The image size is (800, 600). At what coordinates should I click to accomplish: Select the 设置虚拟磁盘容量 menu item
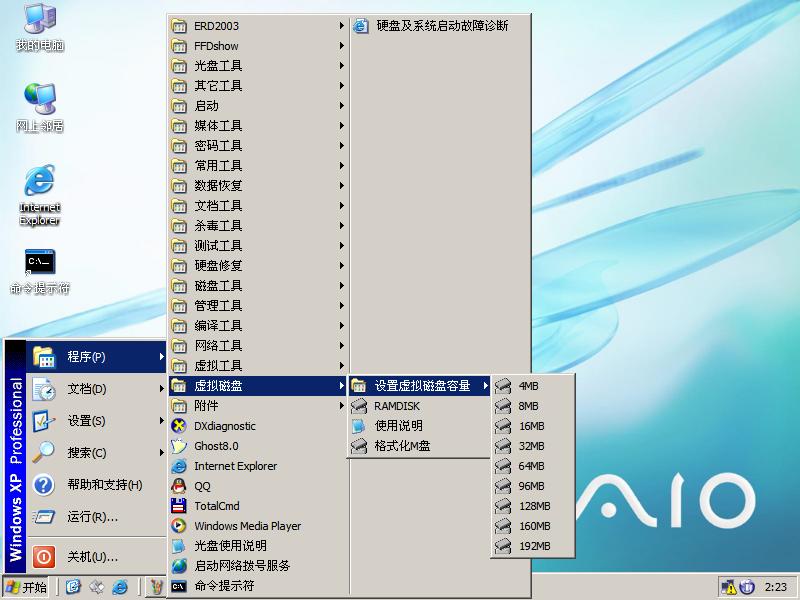pos(419,386)
